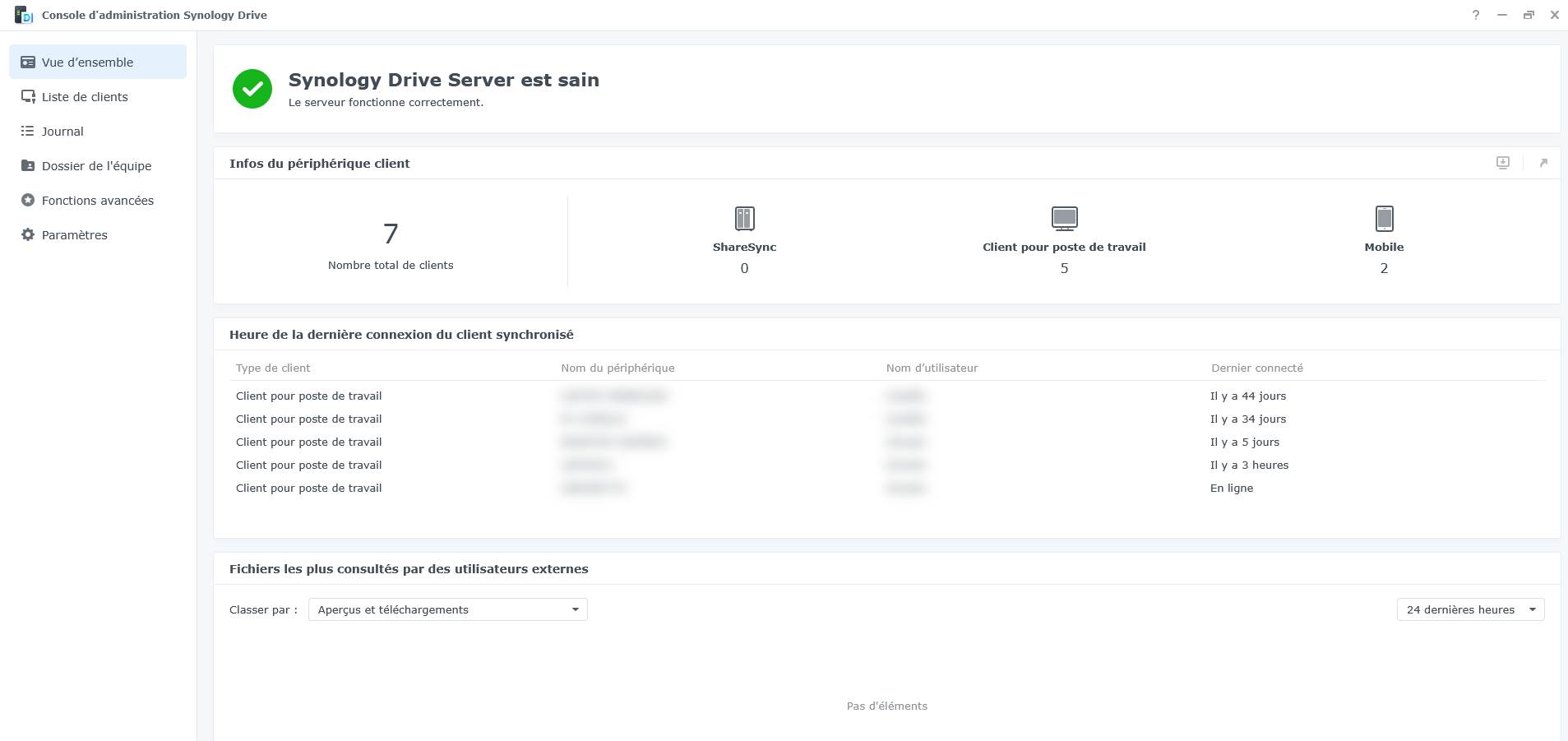Click the Synology Drive app icon in title bar

tap(24, 15)
